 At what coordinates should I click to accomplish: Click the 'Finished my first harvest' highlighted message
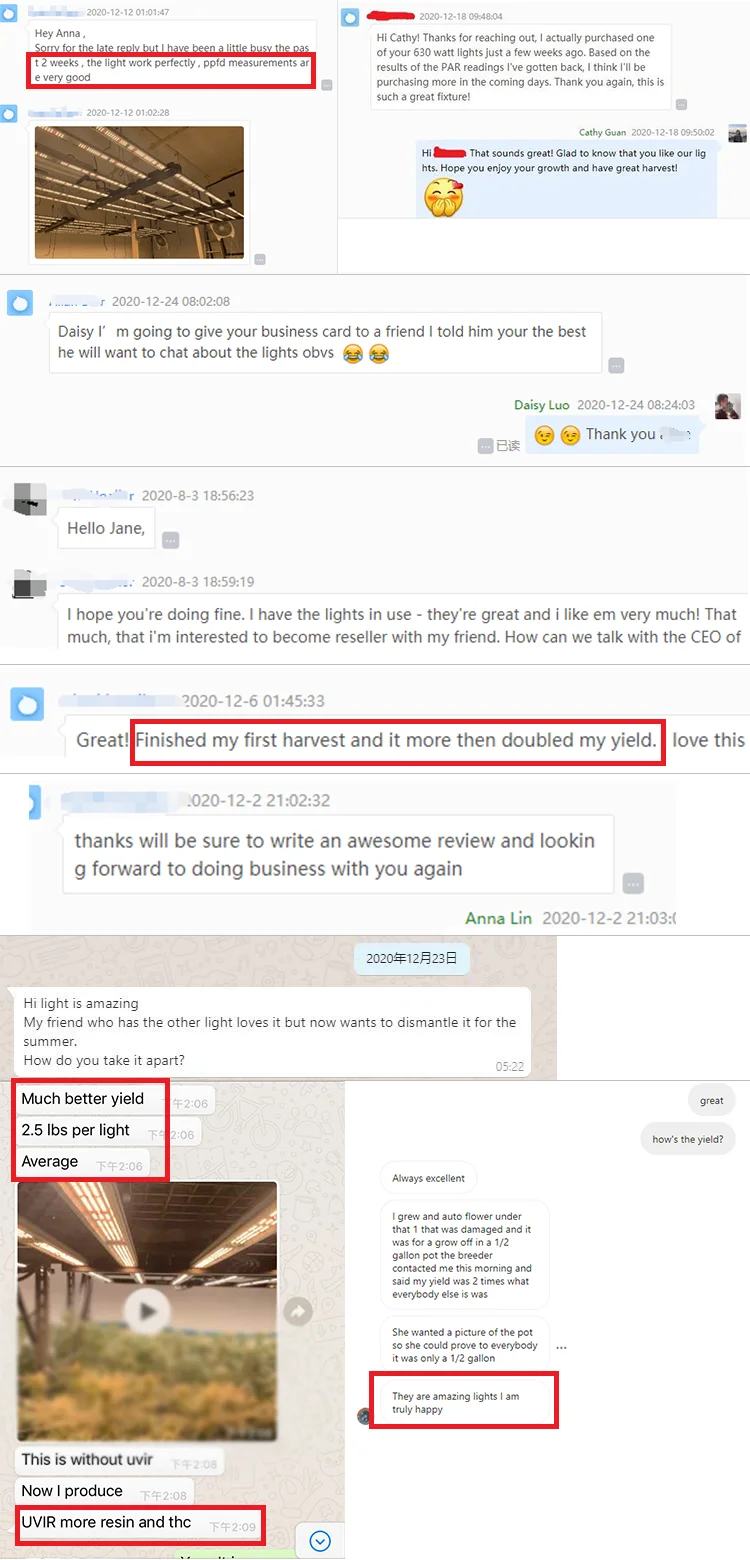click(x=397, y=740)
